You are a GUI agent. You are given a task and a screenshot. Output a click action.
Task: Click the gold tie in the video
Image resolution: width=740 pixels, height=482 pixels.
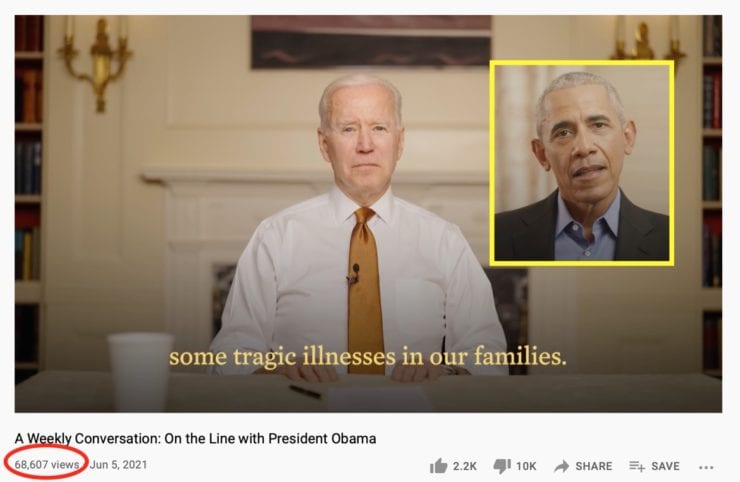tap(365, 290)
